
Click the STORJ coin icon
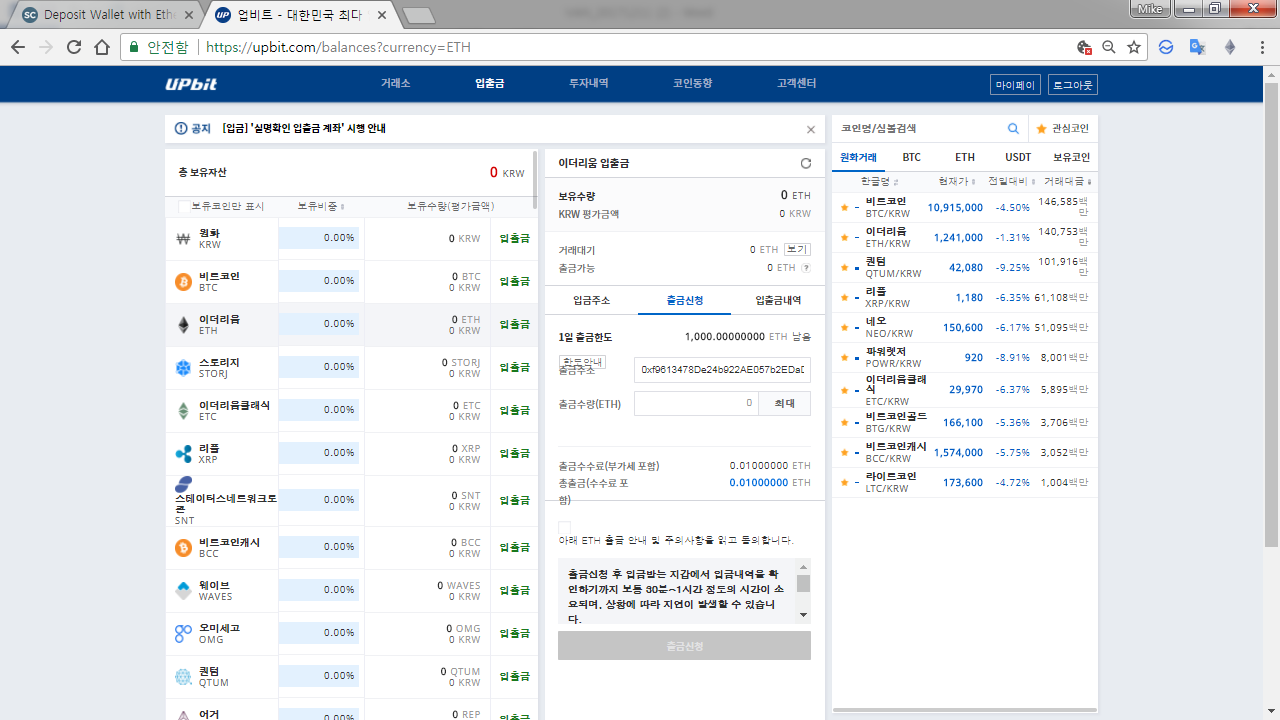point(183,368)
